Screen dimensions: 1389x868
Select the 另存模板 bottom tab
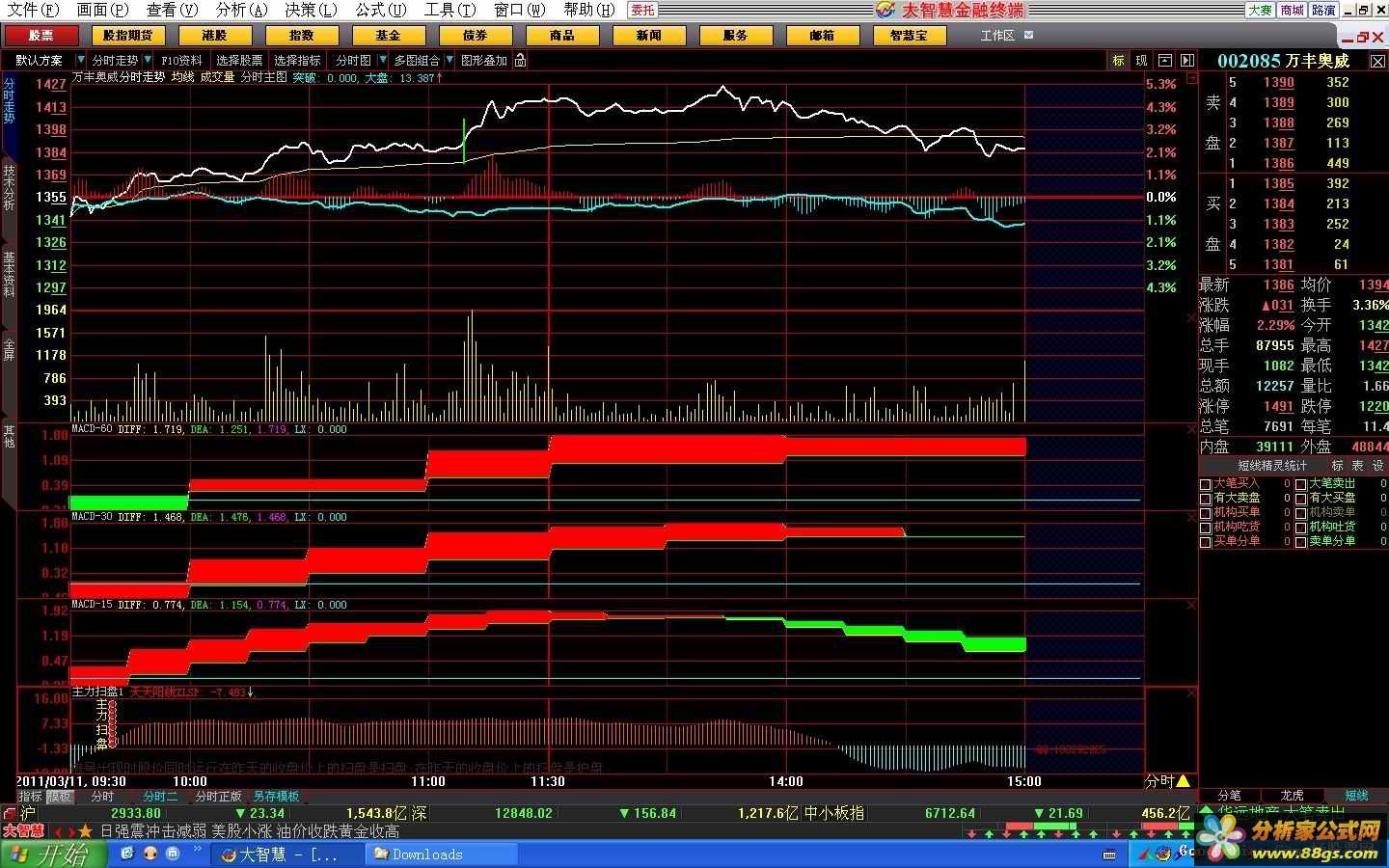(x=277, y=797)
